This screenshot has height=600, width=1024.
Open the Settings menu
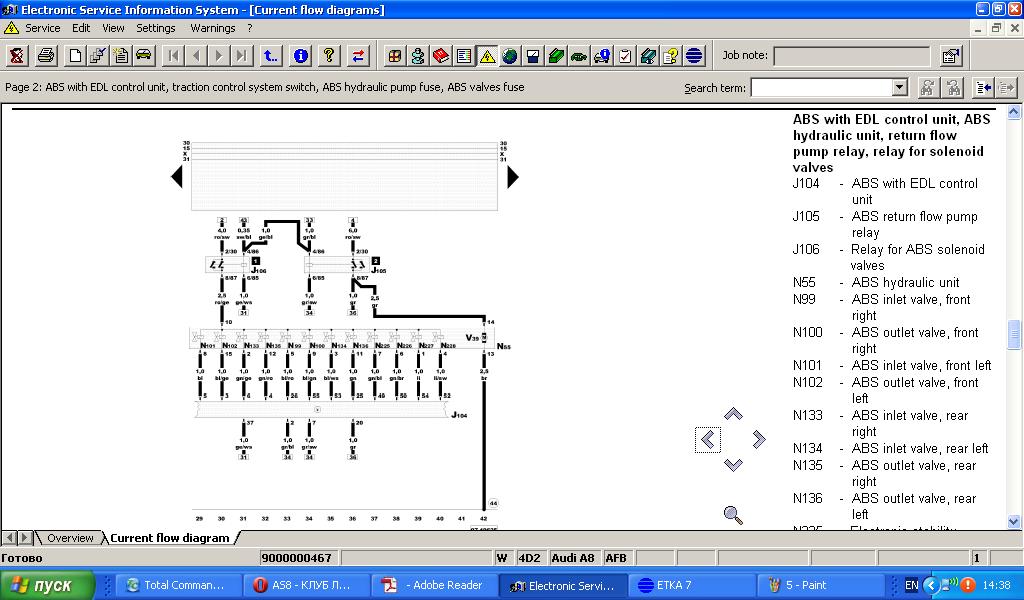[155, 28]
